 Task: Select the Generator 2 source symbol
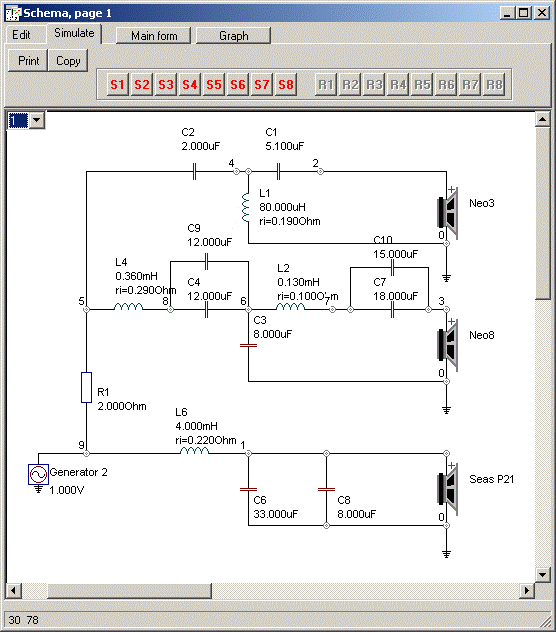(x=38, y=474)
